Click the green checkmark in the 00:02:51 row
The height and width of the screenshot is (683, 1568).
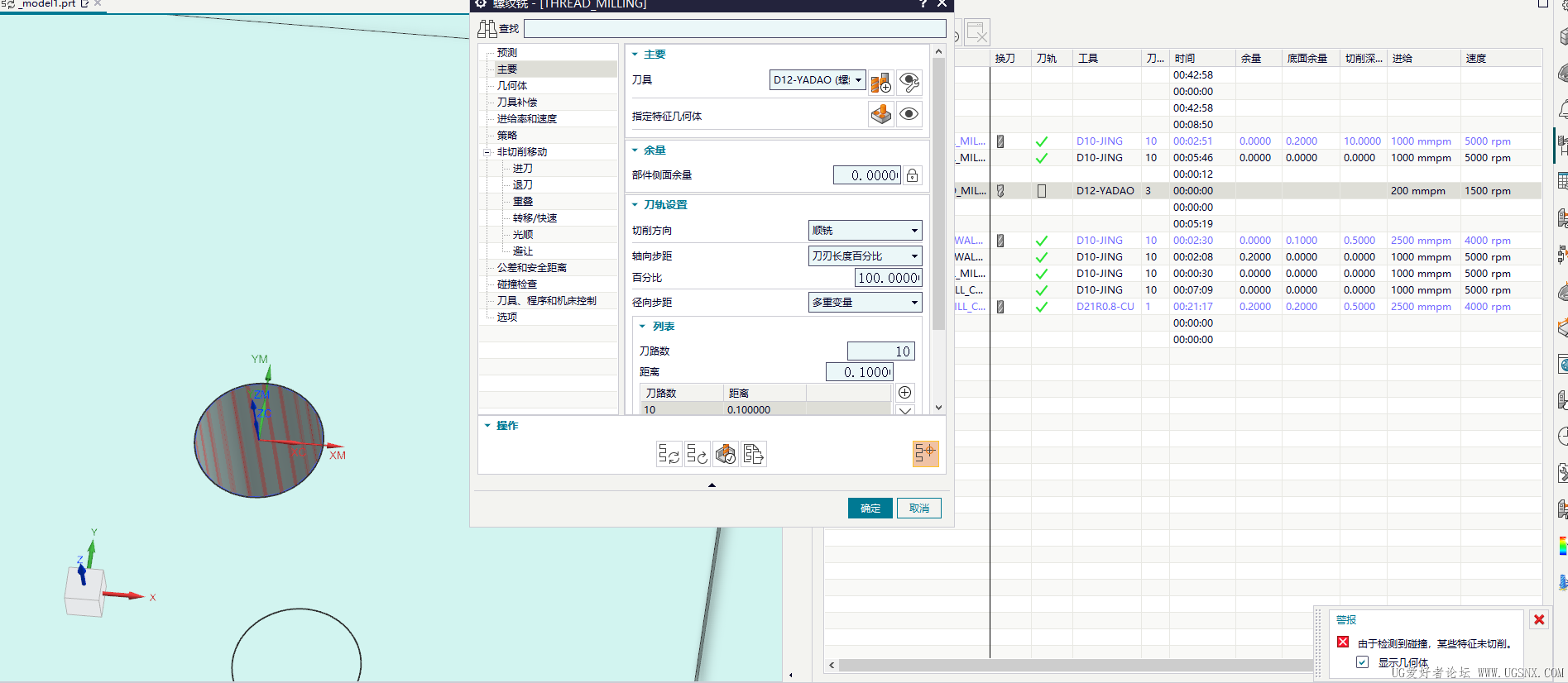(1042, 141)
